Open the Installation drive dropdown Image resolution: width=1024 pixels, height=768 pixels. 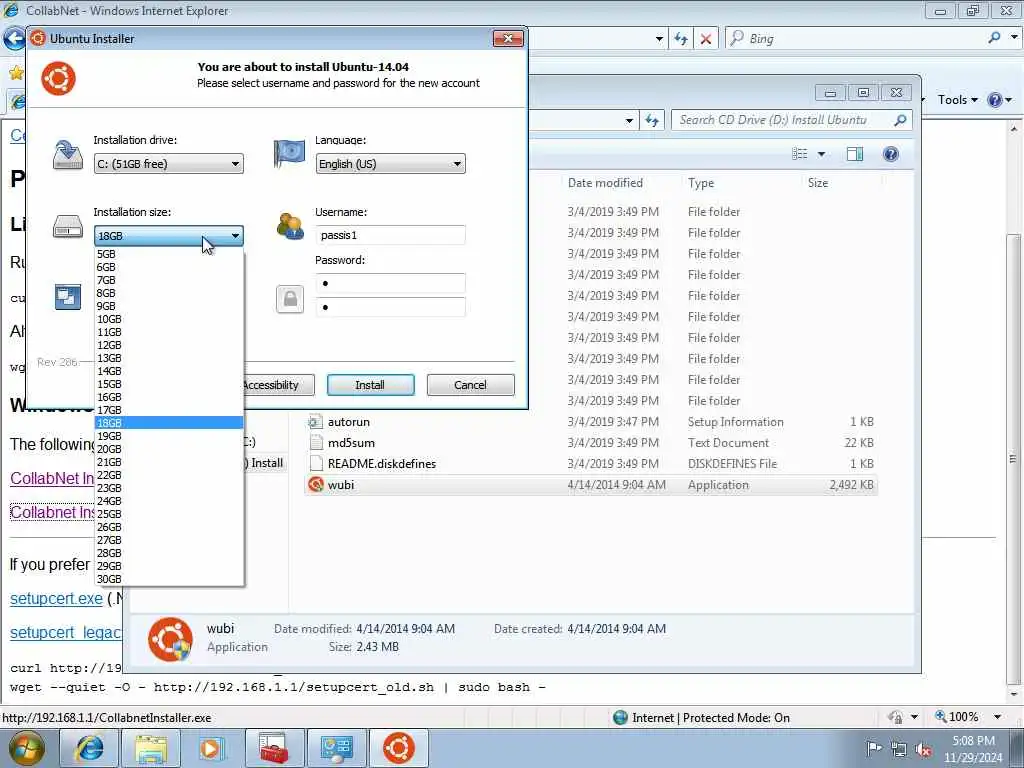tap(168, 164)
